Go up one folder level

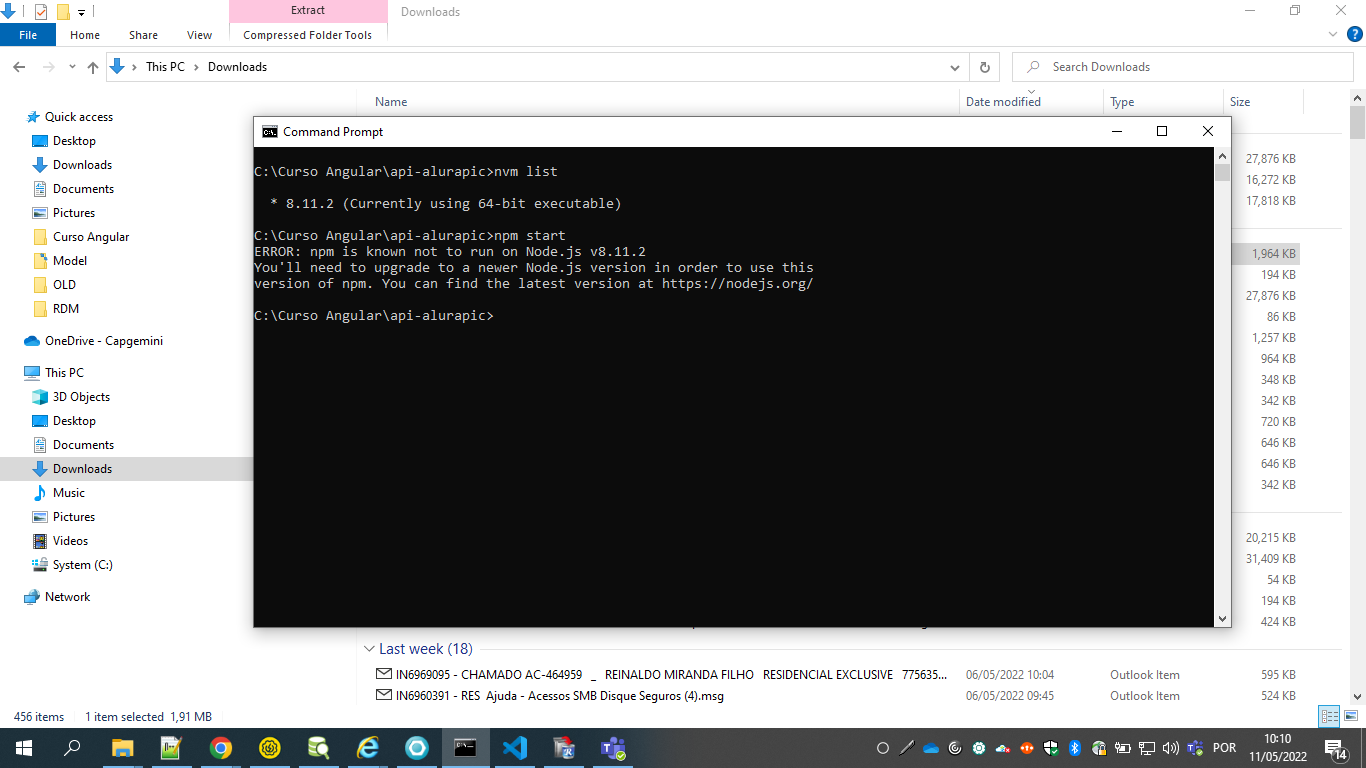pos(93,67)
